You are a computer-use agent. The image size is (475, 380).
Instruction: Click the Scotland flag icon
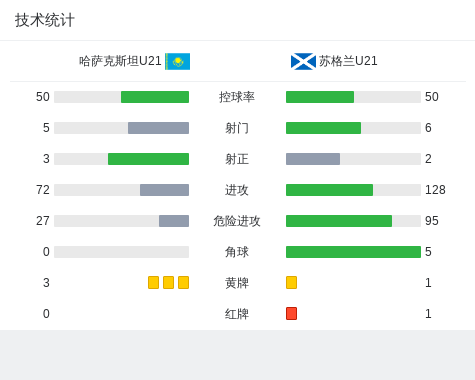coord(303,61)
